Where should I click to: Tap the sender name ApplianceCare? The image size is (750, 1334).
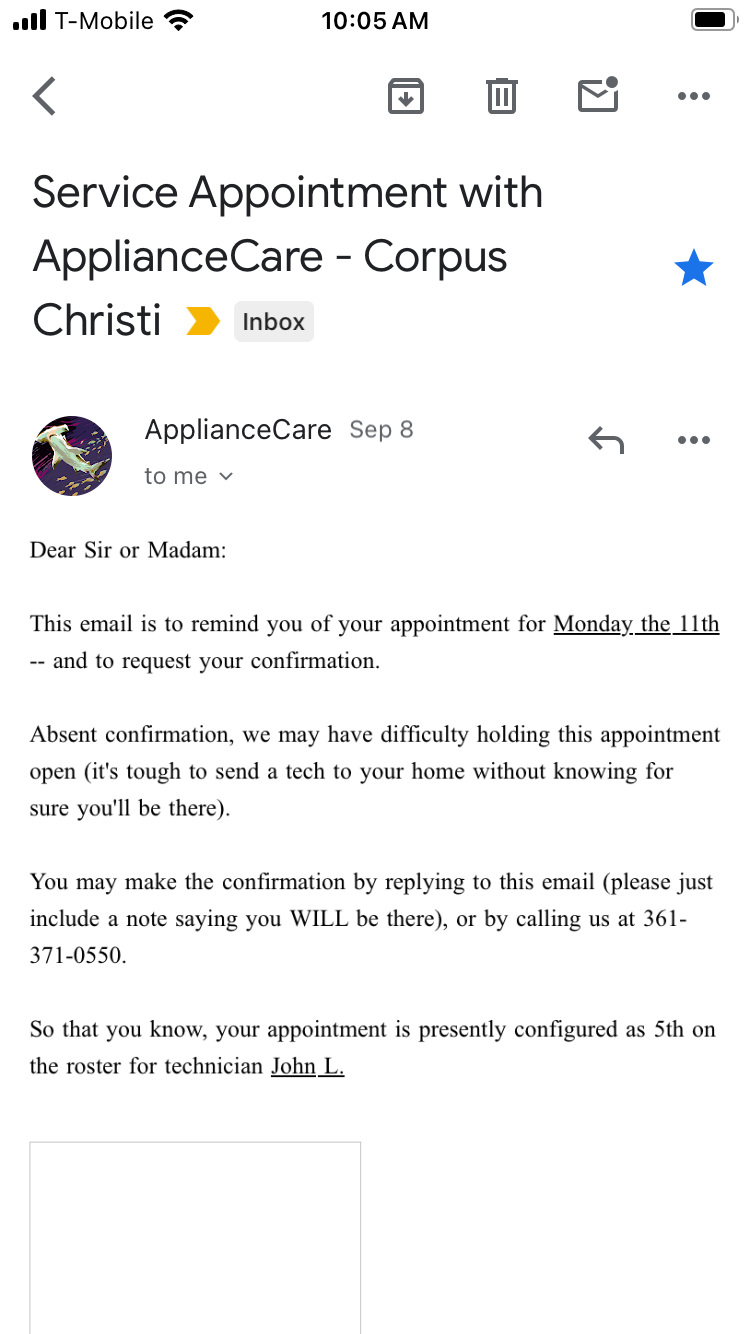(238, 430)
